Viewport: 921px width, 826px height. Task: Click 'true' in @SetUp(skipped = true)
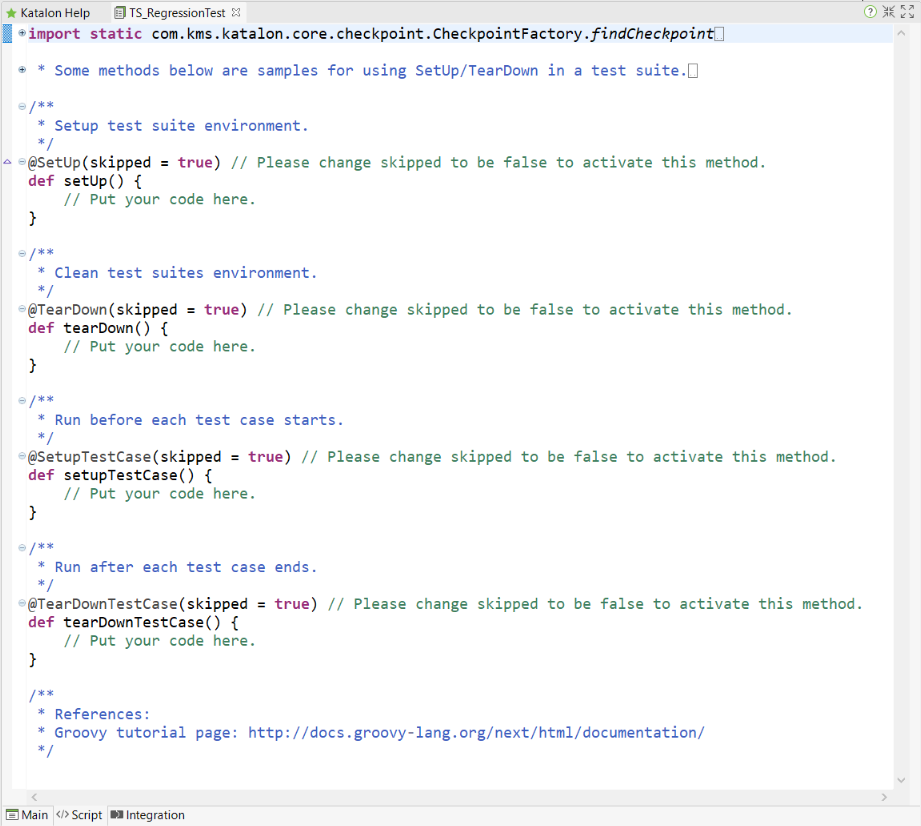195,162
